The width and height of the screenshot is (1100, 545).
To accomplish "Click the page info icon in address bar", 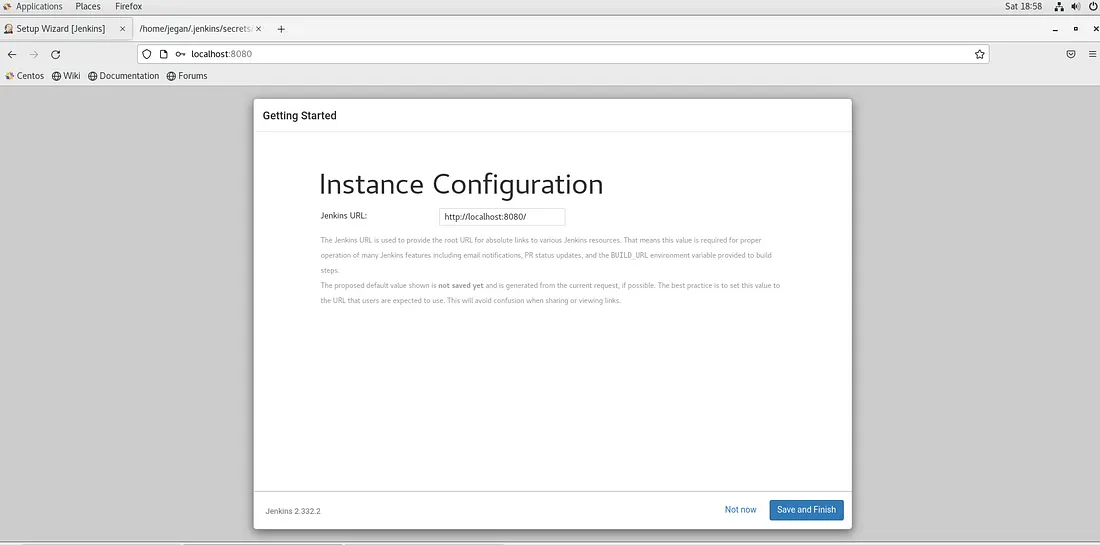I will pyautogui.click(x=163, y=54).
